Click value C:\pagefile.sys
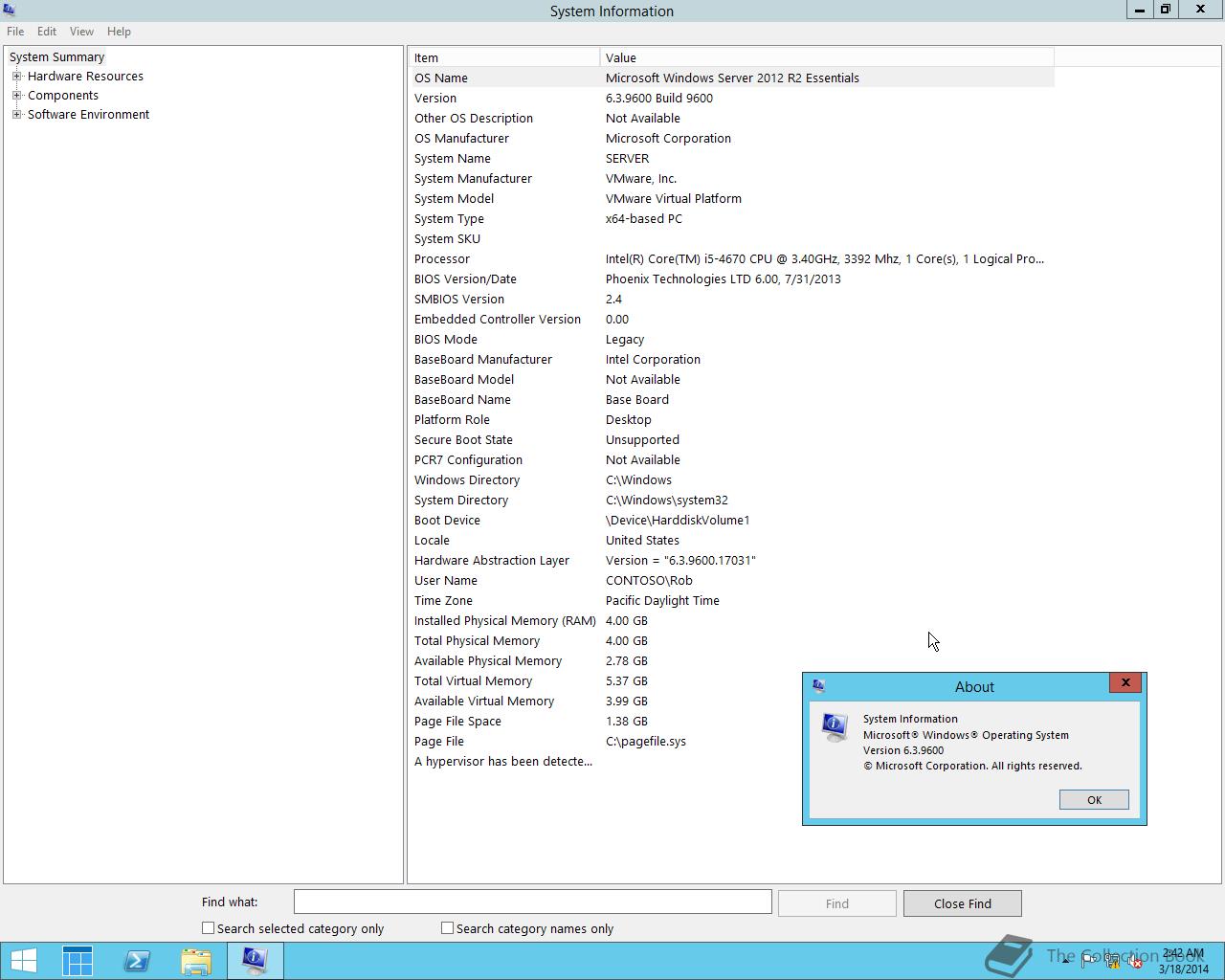This screenshot has height=980, width=1225. tap(645, 741)
